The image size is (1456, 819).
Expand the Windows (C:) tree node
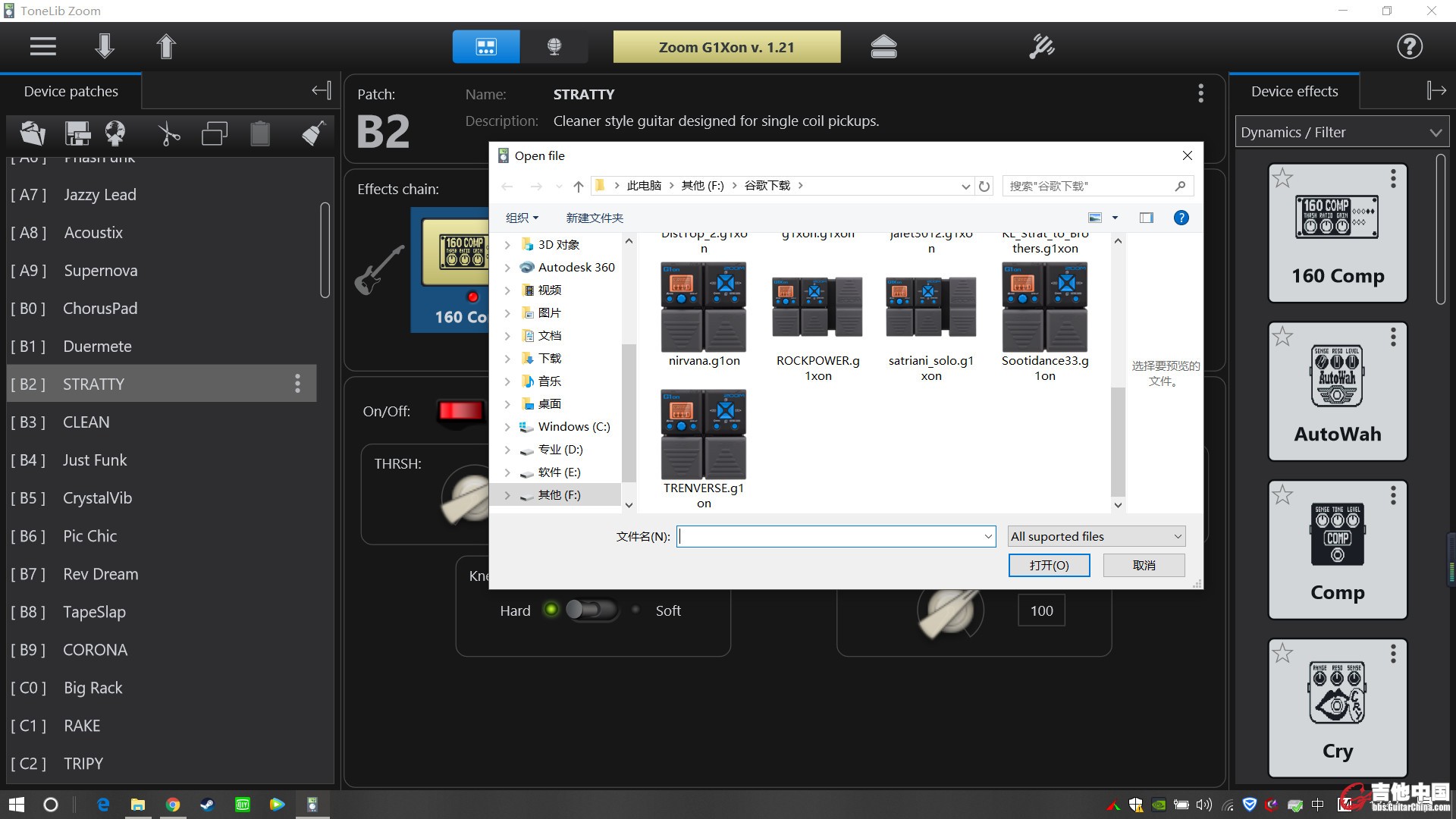coord(507,427)
